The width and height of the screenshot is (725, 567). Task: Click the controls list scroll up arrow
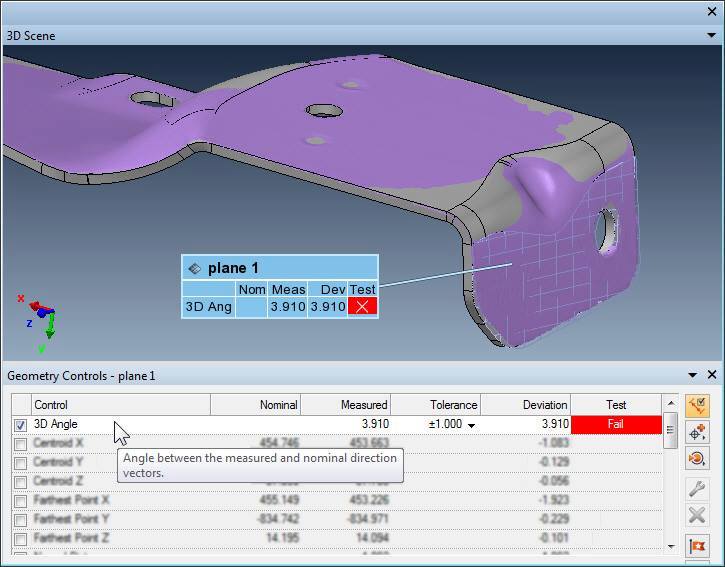click(670, 404)
